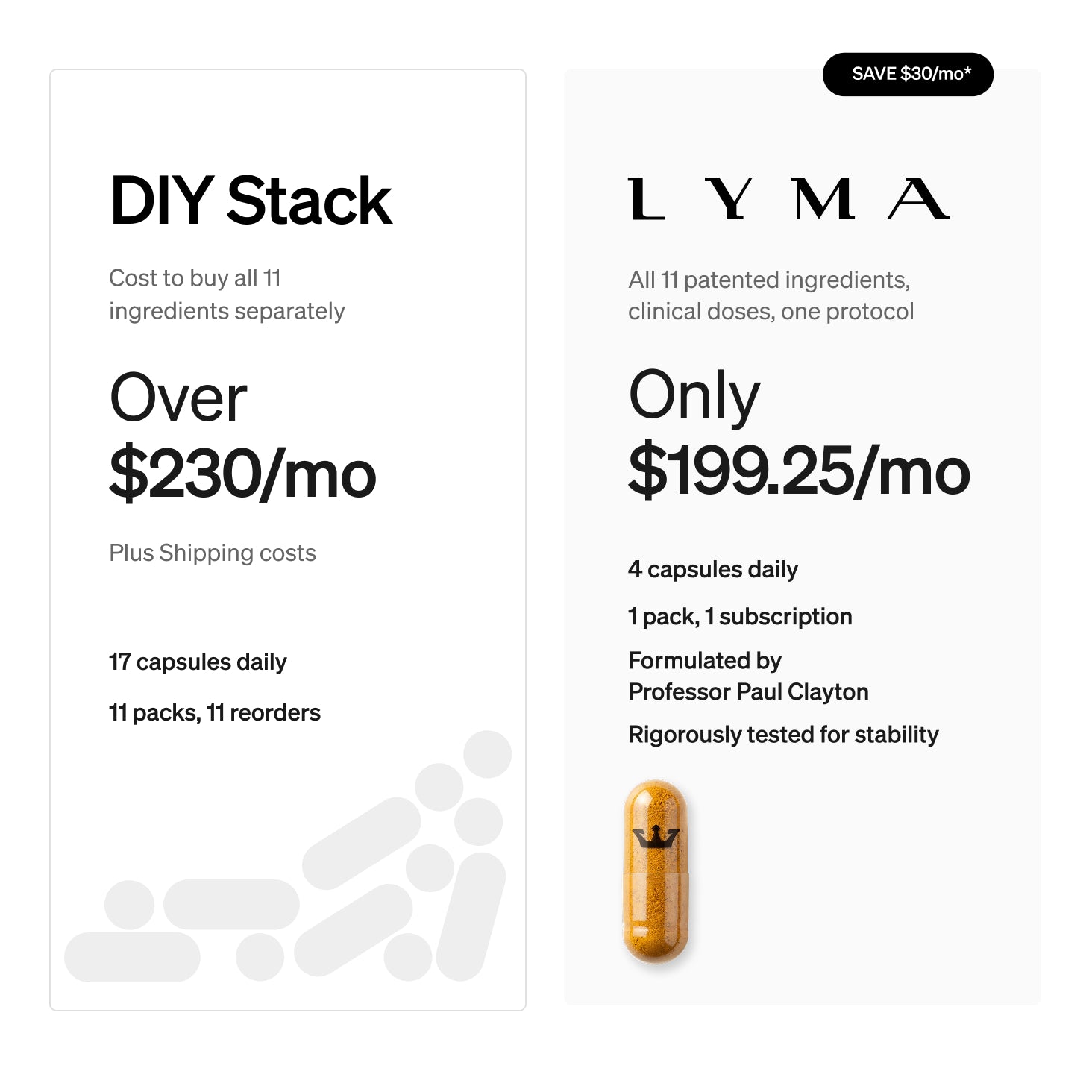Click the DIY Stack heading
This screenshot has height=1092, width=1092.
pyautogui.click(x=251, y=200)
